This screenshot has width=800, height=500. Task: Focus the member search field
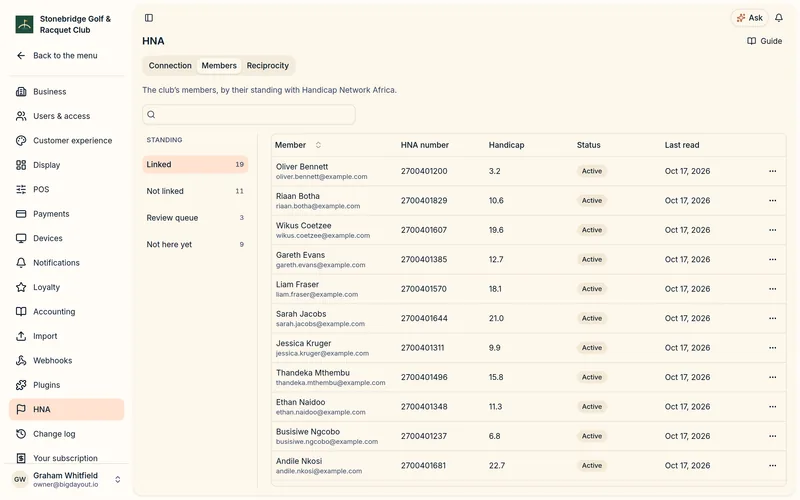(x=249, y=115)
